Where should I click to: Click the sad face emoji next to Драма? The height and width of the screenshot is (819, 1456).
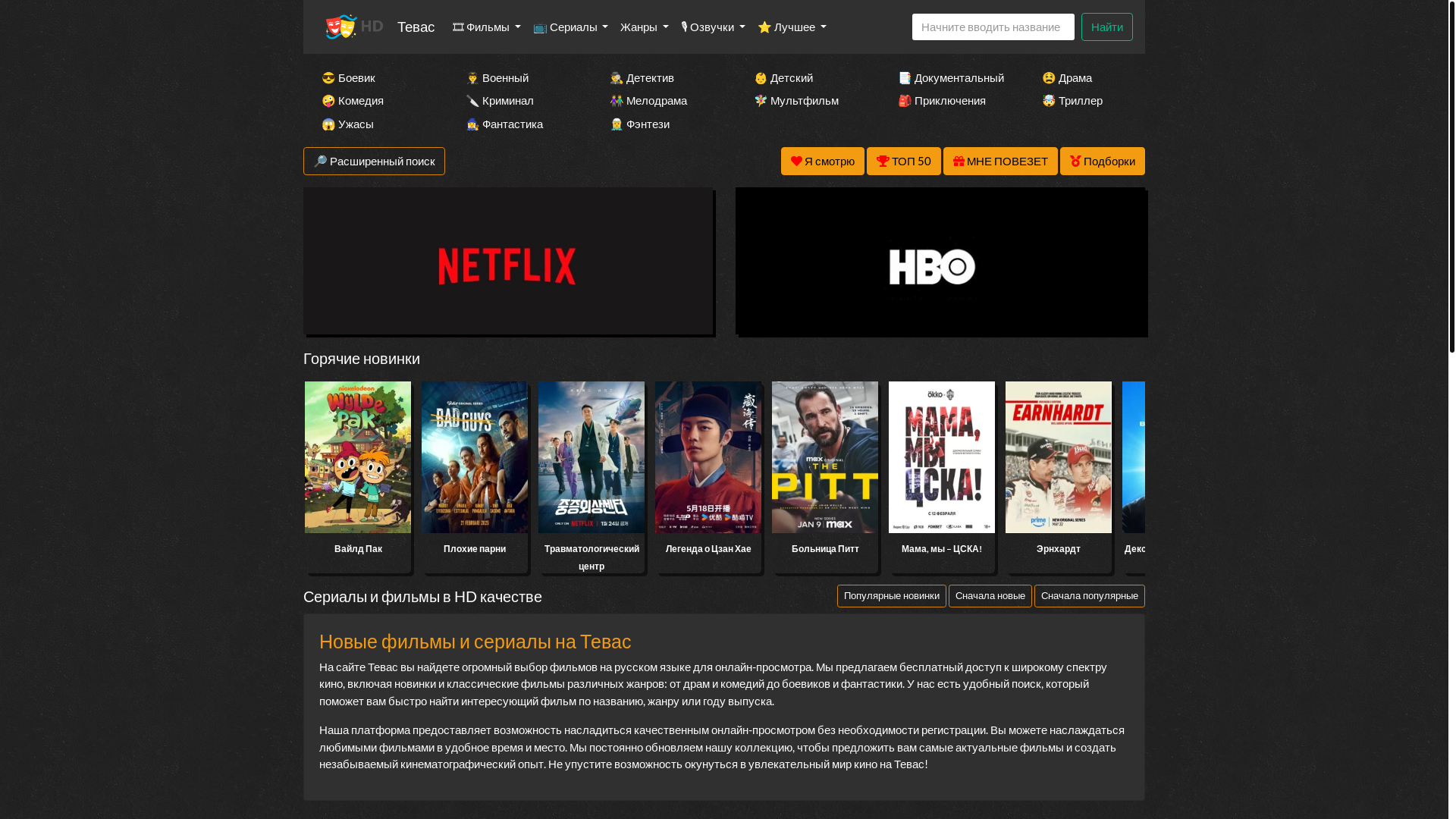(x=1049, y=78)
